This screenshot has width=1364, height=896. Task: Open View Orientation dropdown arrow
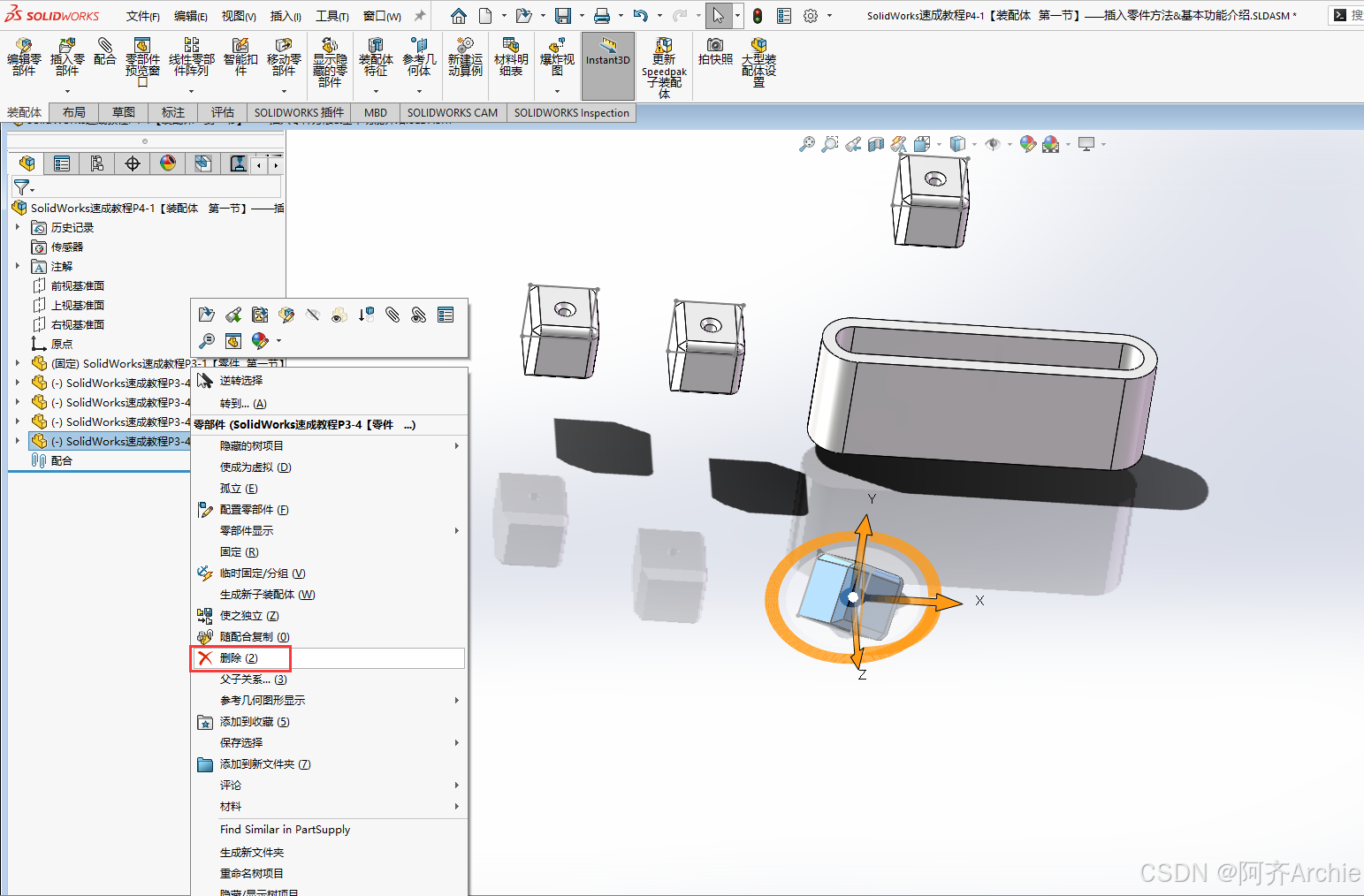click(x=939, y=144)
